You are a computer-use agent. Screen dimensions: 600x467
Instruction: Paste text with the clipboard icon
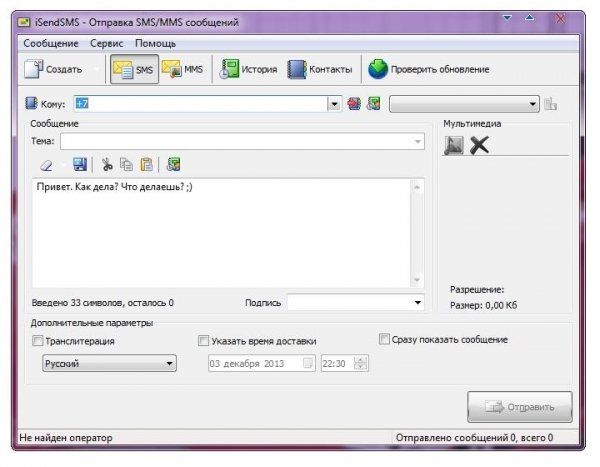(x=146, y=165)
